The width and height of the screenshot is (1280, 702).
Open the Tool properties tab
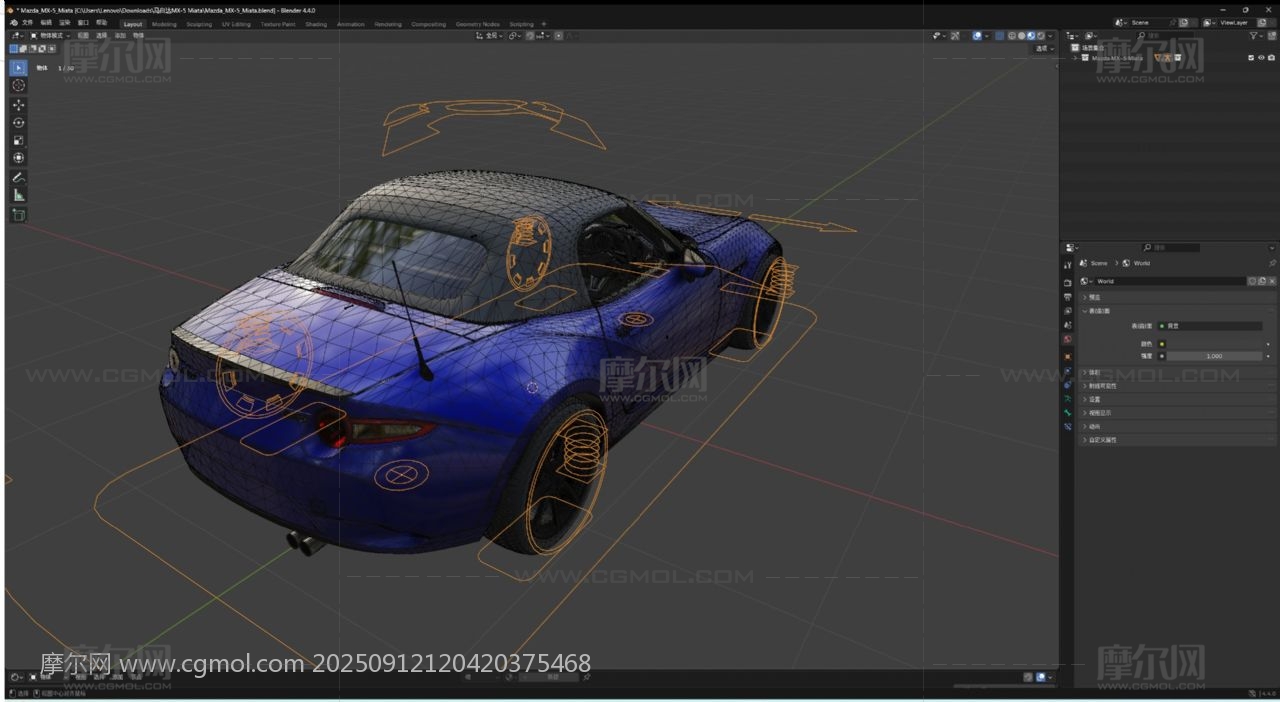[x=1068, y=265]
